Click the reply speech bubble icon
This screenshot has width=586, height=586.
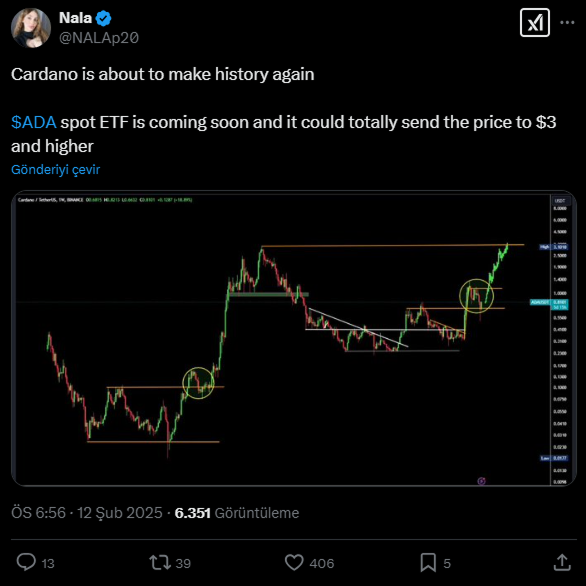[x=26, y=562]
